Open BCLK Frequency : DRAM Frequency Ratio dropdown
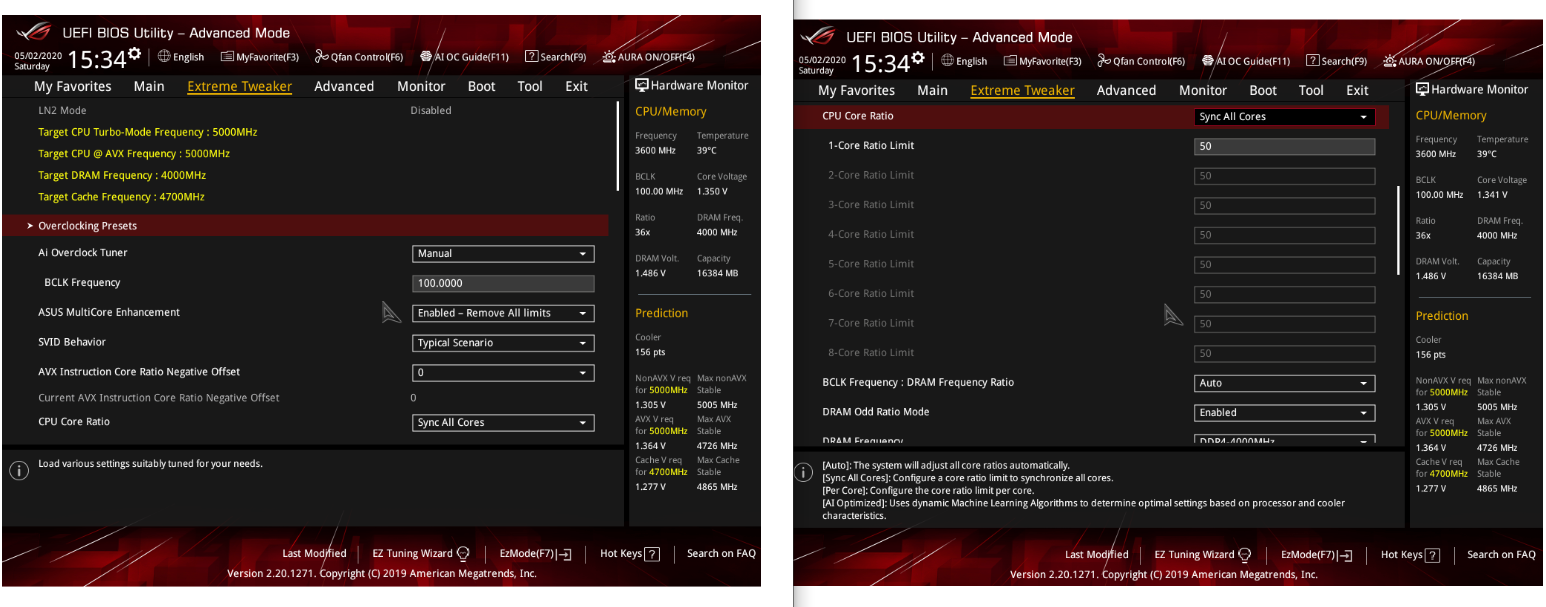Viewport: 1546px width, 607px height. pos(1285,383)
